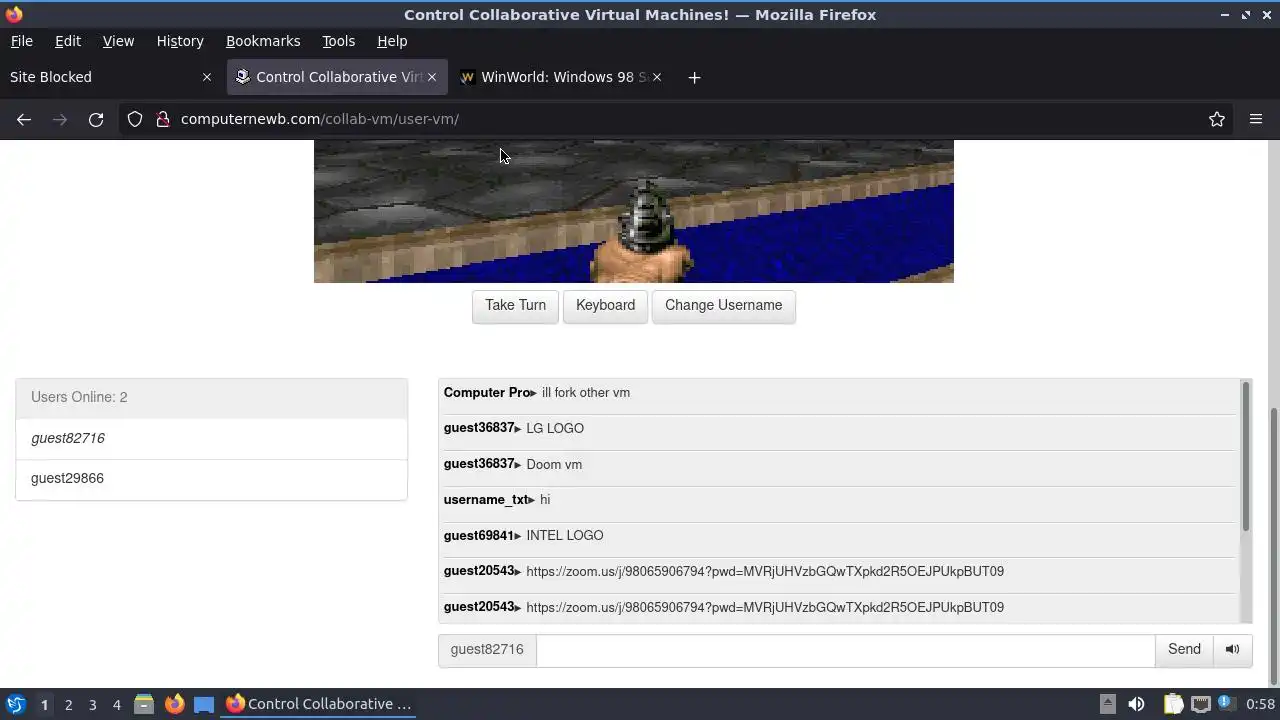This screenshot has width=1280, height=720.
Task: Open tracking protection shield icon
Action: (x=135, y=119)
